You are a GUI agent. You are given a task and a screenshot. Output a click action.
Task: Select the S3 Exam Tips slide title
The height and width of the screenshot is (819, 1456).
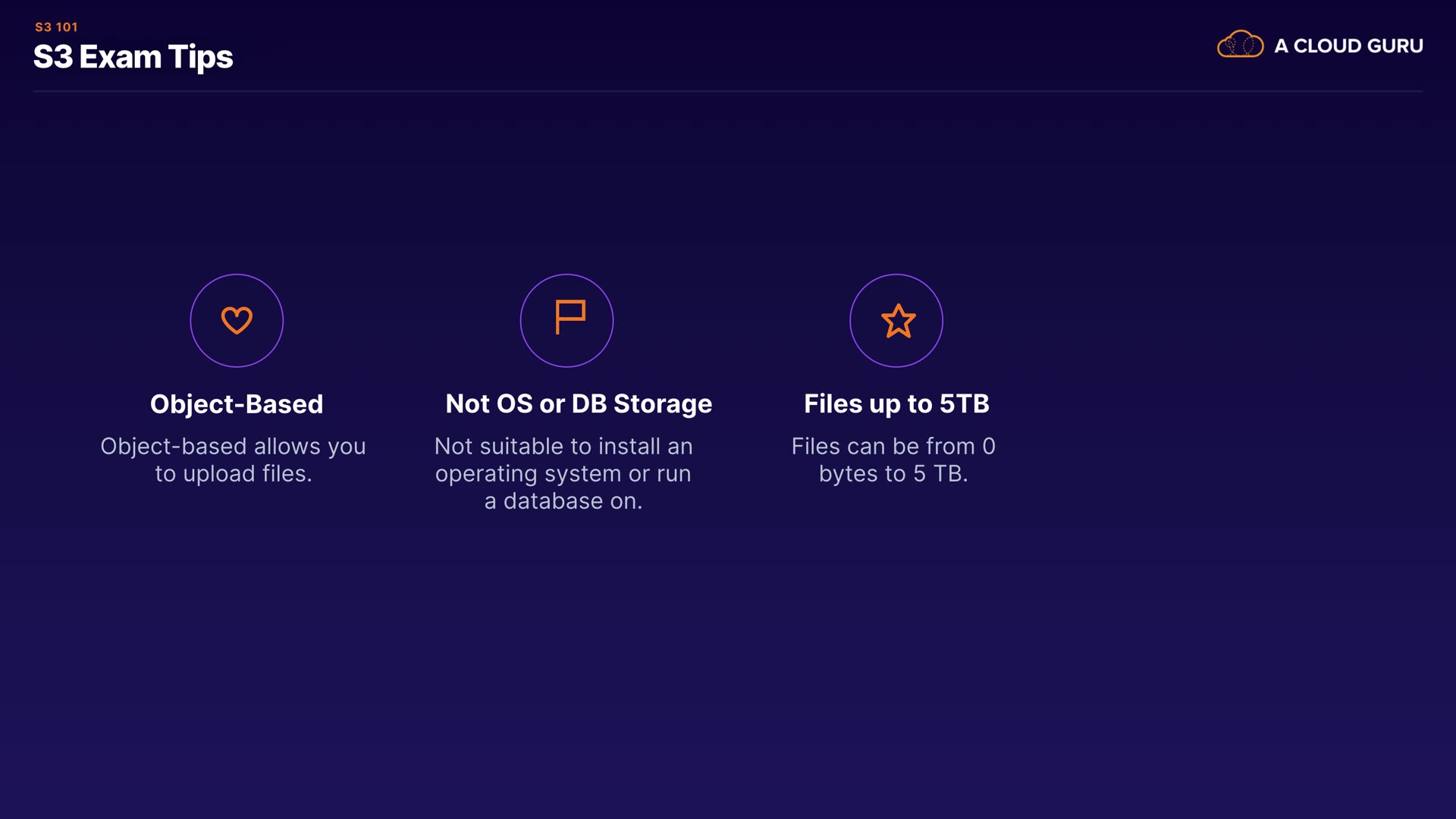point(133,57)
